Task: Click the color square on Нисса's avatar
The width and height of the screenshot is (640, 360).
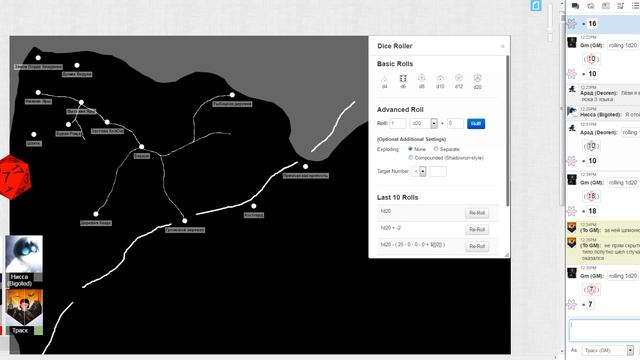Action: [38, 278]
